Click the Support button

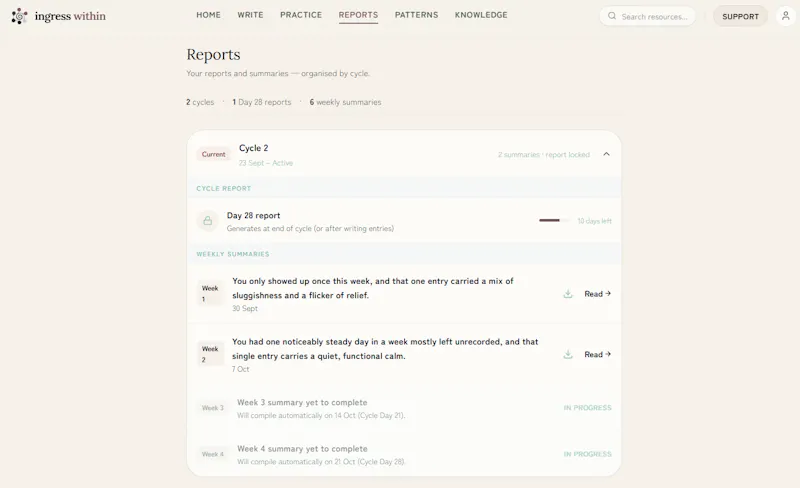tap(740, 16)
